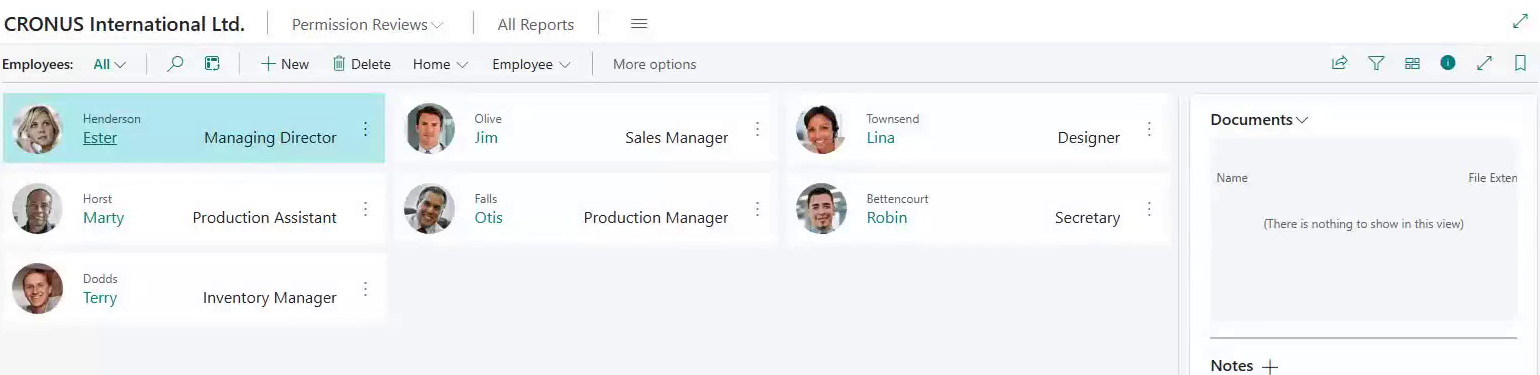Click the New button
The image size is (1540, 375).
coord(285,64)
